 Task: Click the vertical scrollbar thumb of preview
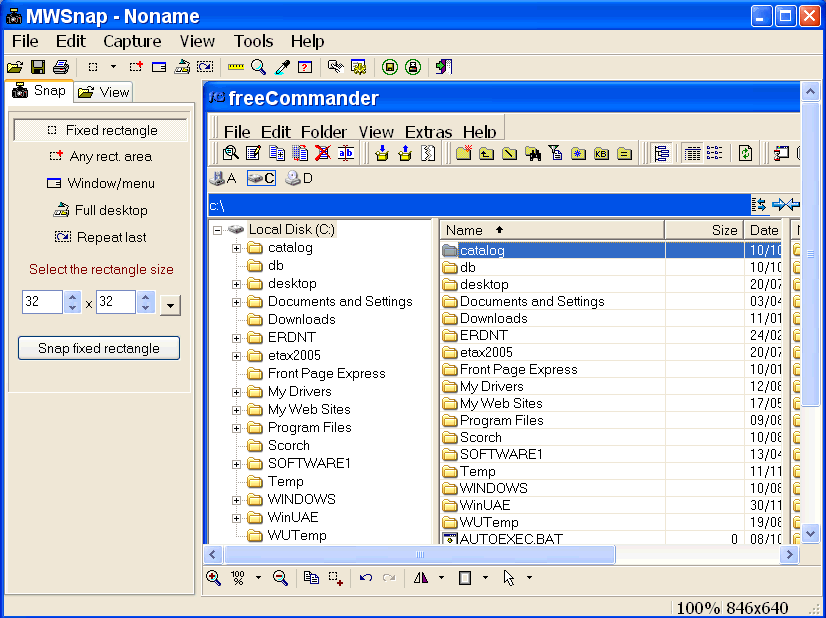click(810, 254)
